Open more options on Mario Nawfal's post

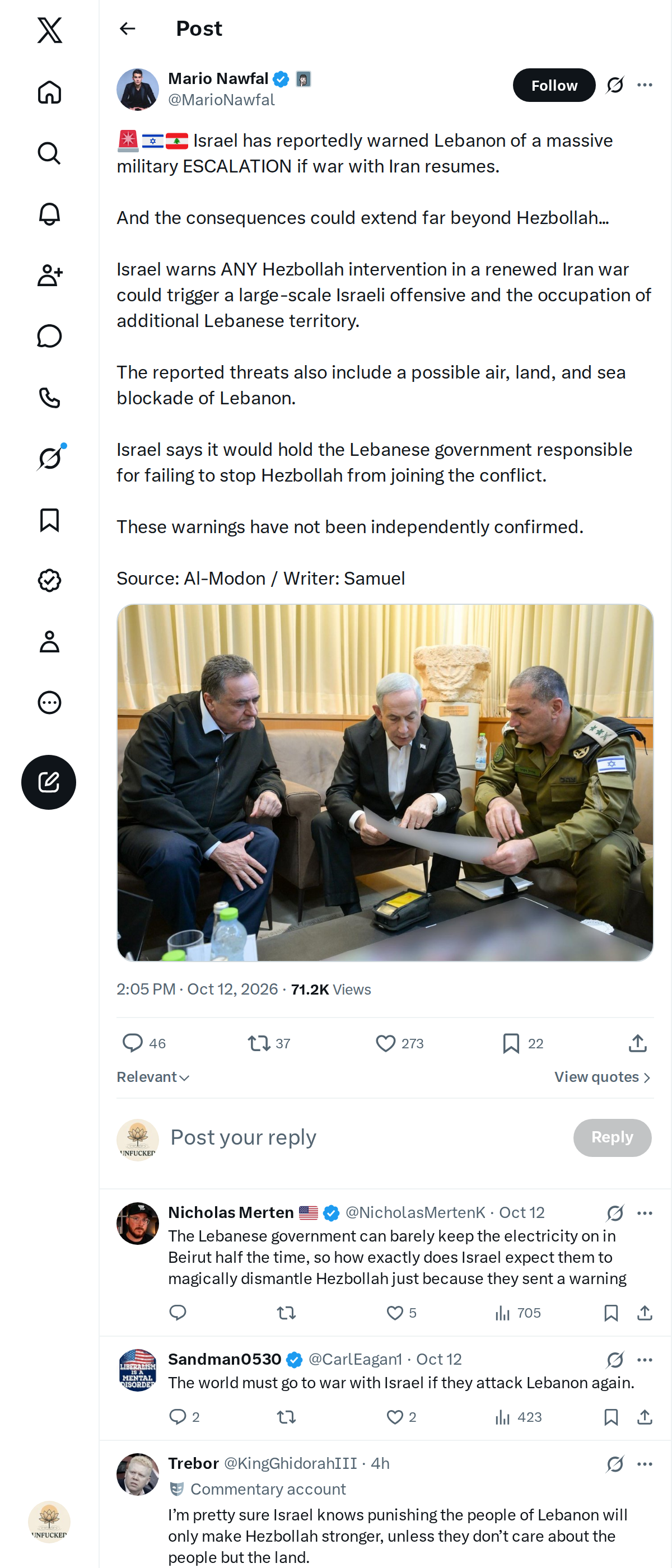click(645, 85)
